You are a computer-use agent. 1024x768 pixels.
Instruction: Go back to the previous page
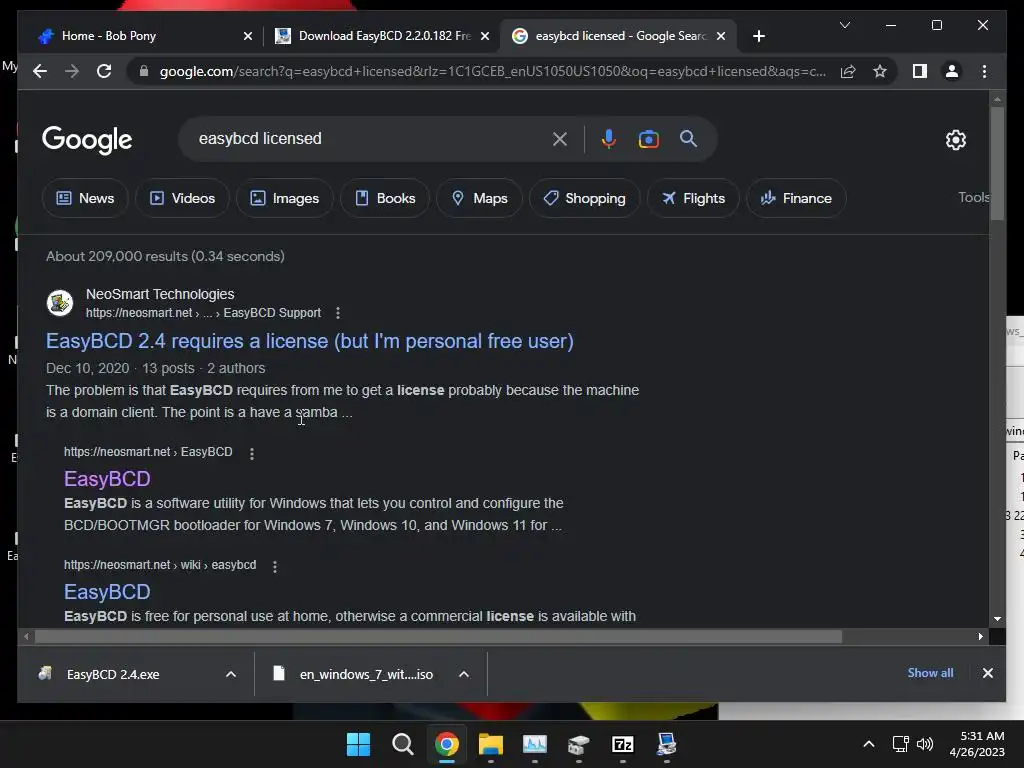[x=40, y=71]
